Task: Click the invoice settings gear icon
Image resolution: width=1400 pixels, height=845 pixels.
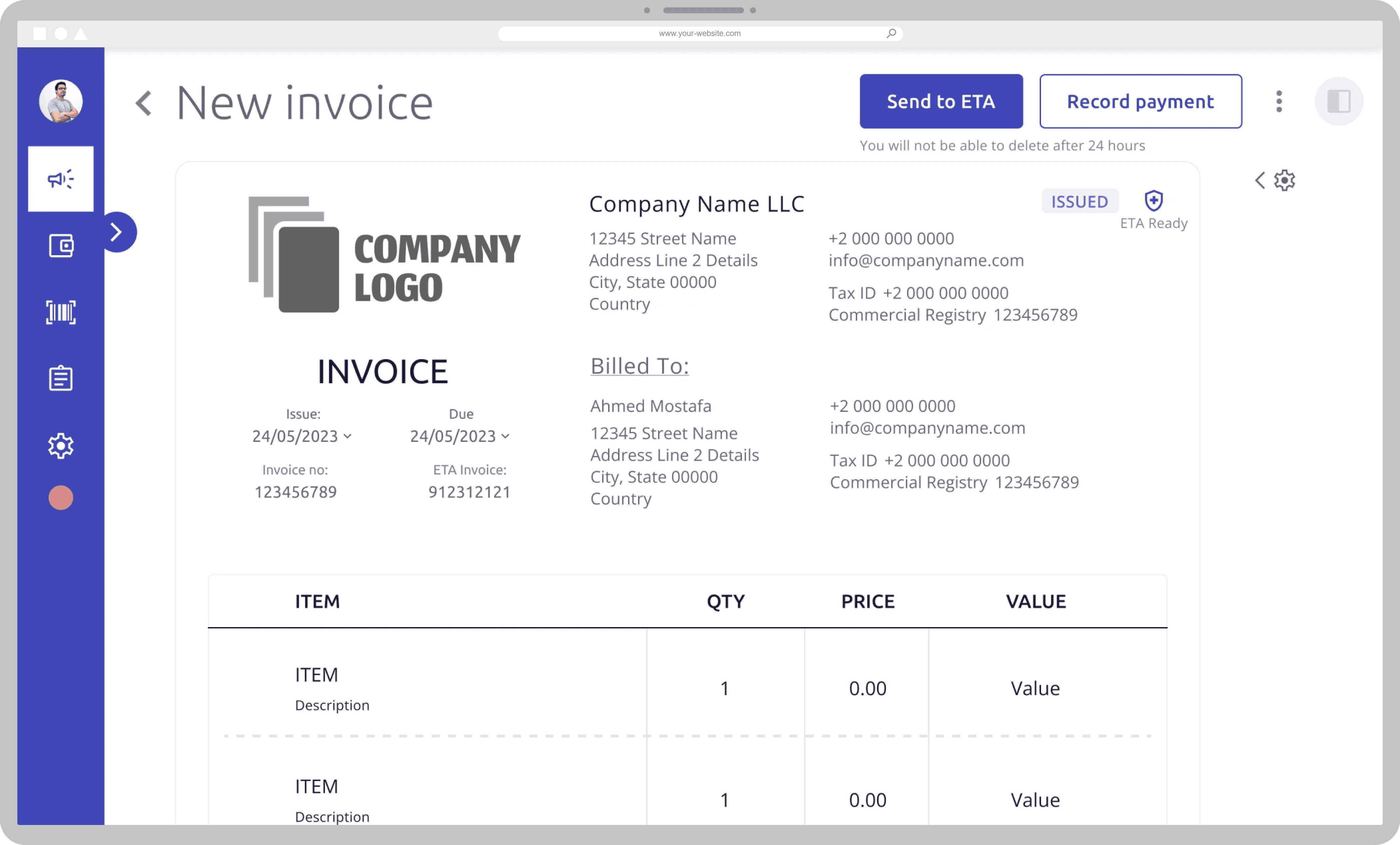Action: 1284,180
